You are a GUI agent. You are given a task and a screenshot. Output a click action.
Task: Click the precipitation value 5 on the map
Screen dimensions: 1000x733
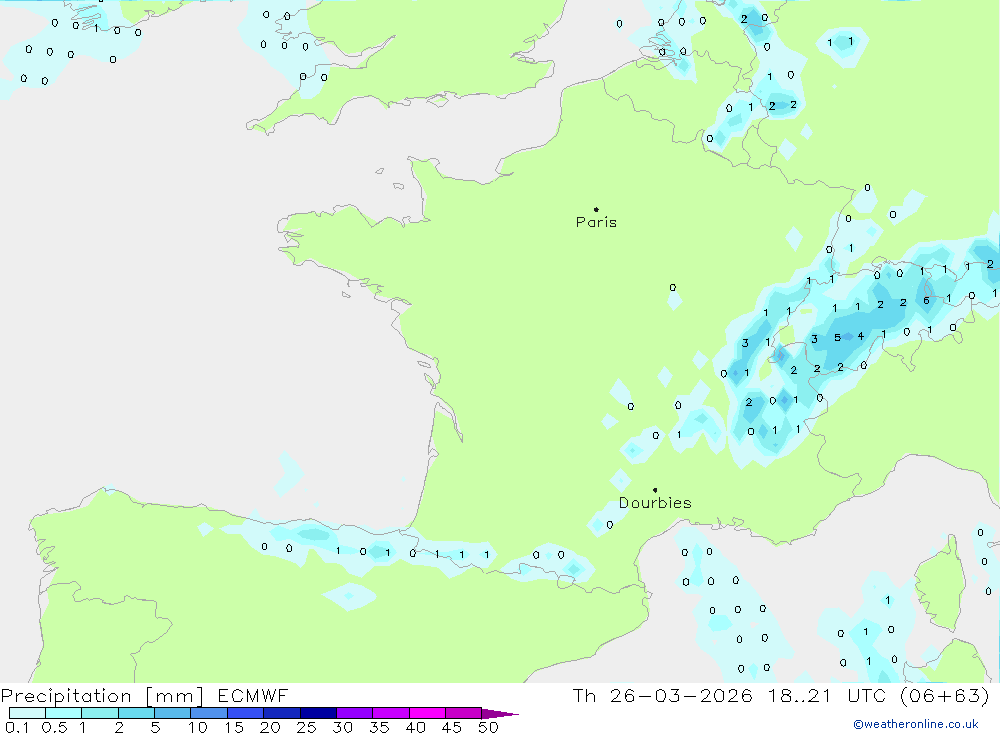837,337
